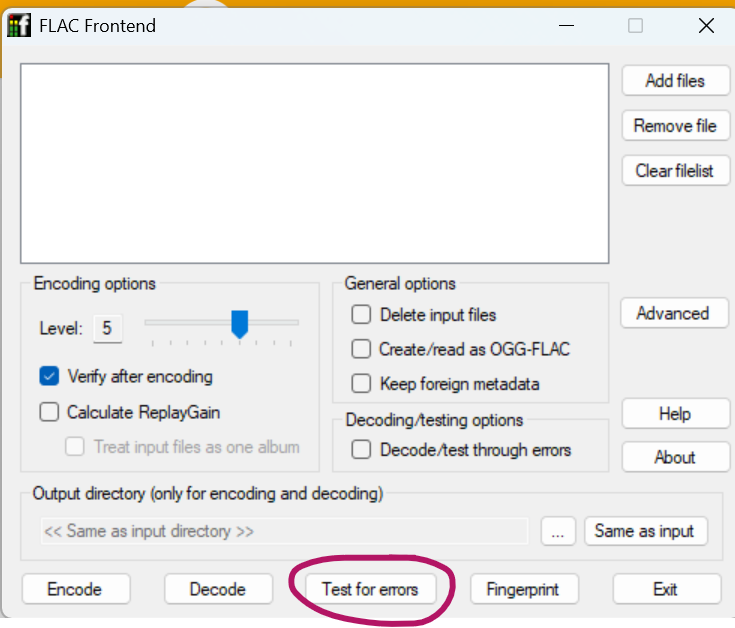Start Test for errors

[370, 589]
